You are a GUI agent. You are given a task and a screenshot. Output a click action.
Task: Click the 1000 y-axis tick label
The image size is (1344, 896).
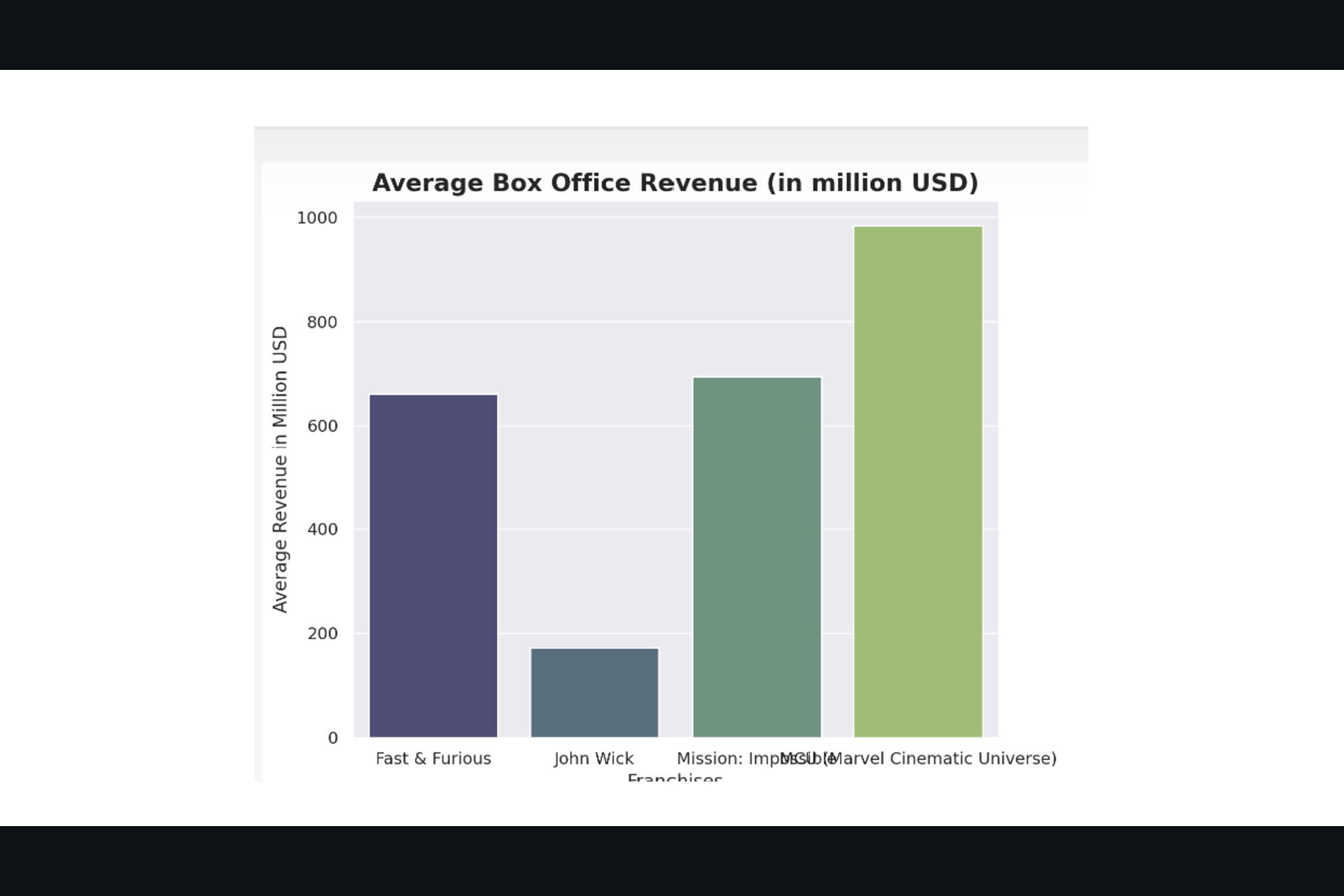coord(317,218)
